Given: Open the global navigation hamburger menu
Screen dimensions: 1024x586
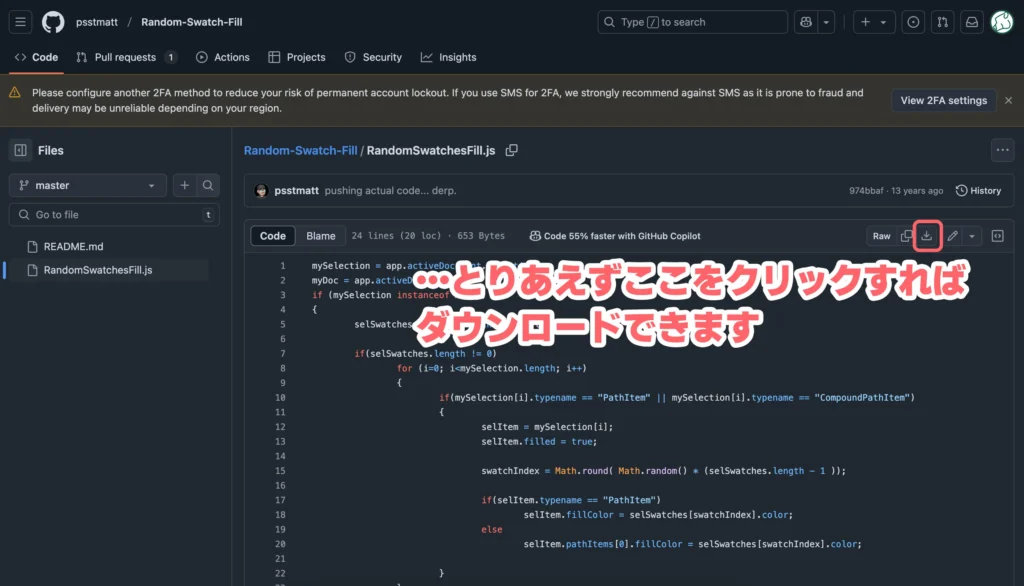Looking at the screenshot, I should click(20, 21).
